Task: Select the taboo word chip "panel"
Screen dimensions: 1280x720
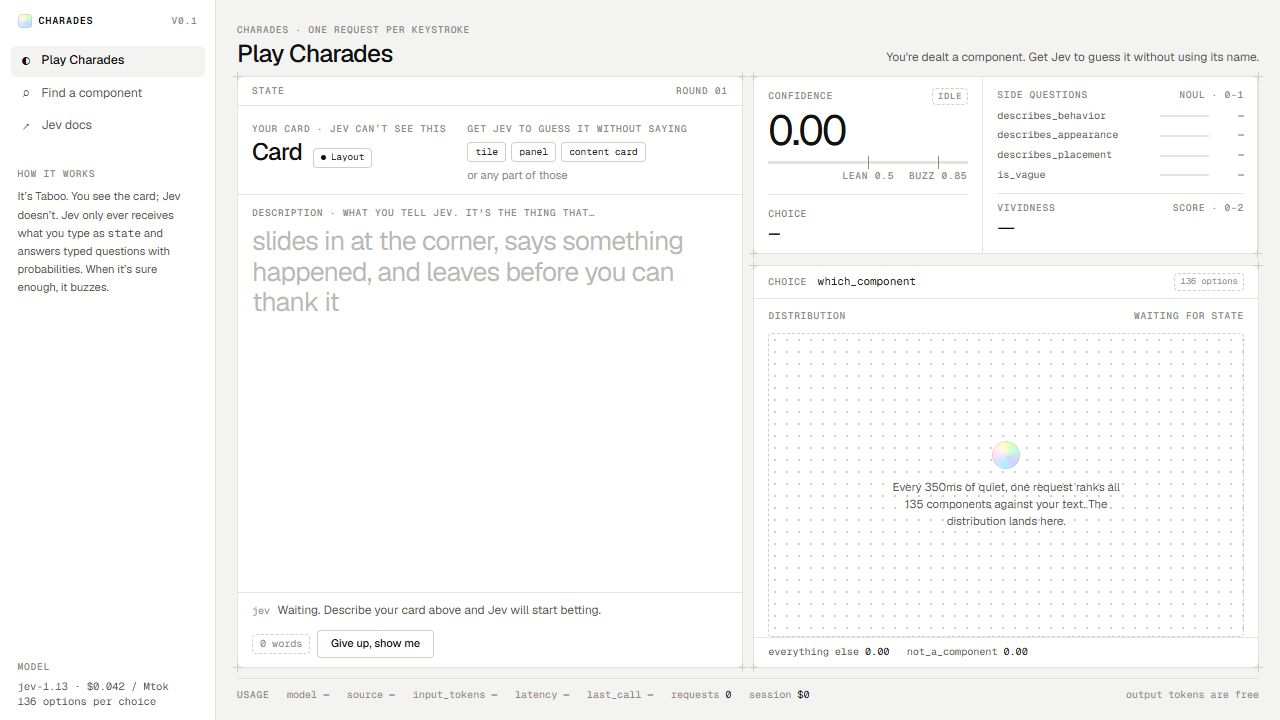Action: [533, 152]
